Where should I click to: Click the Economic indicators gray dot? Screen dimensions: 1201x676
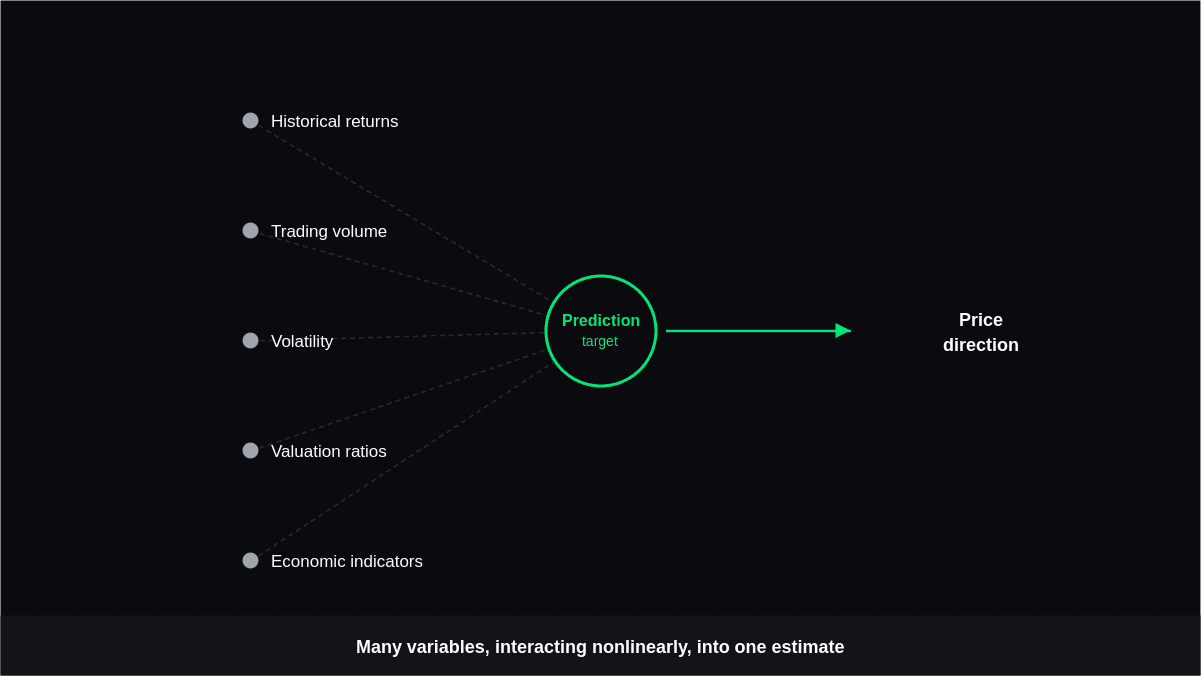pos(250,561)
